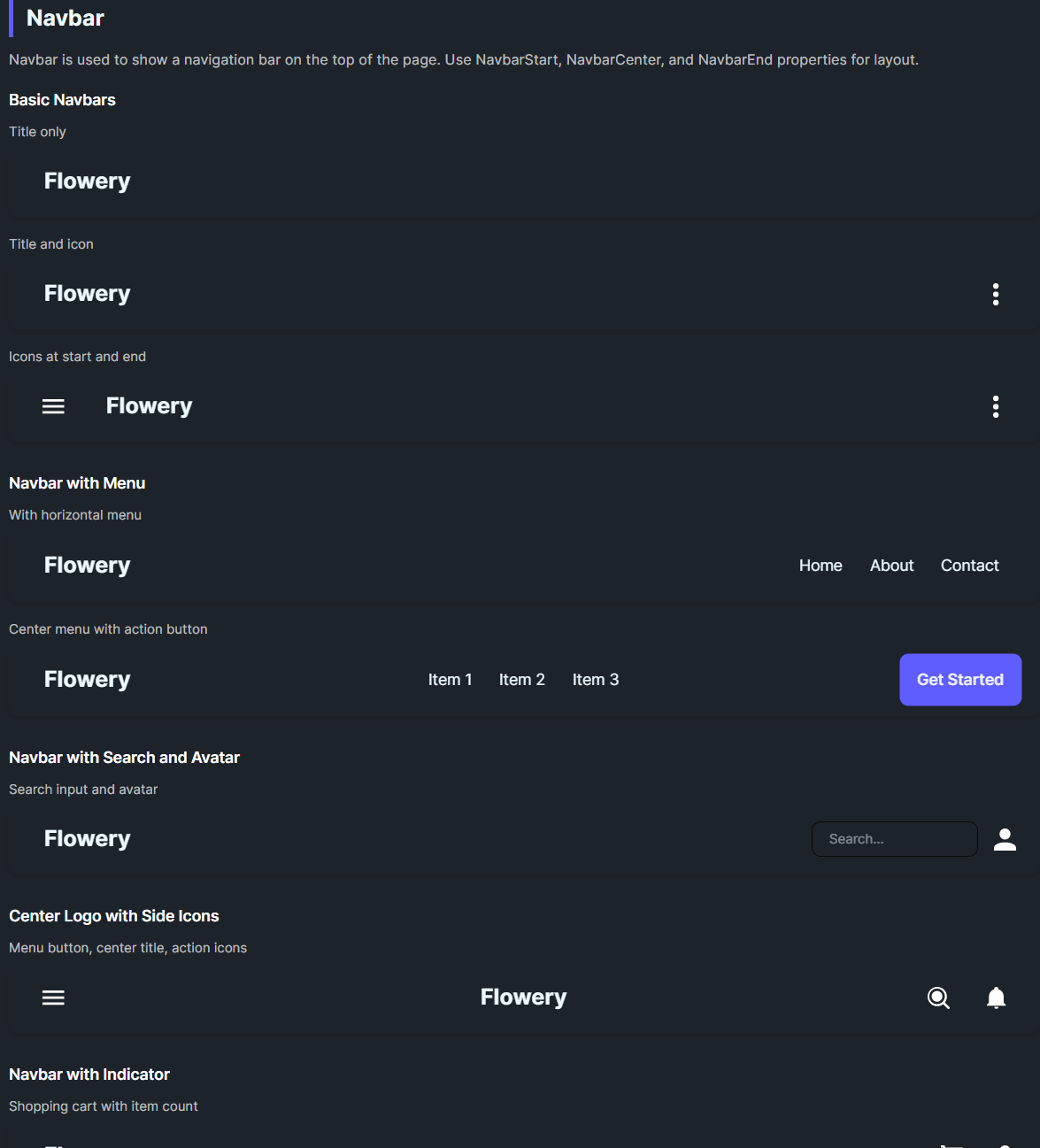Click Flowery title in Title only navbar
Image resolution: width=1040 pixels, height=1148 pixels.
pos(87,181)
